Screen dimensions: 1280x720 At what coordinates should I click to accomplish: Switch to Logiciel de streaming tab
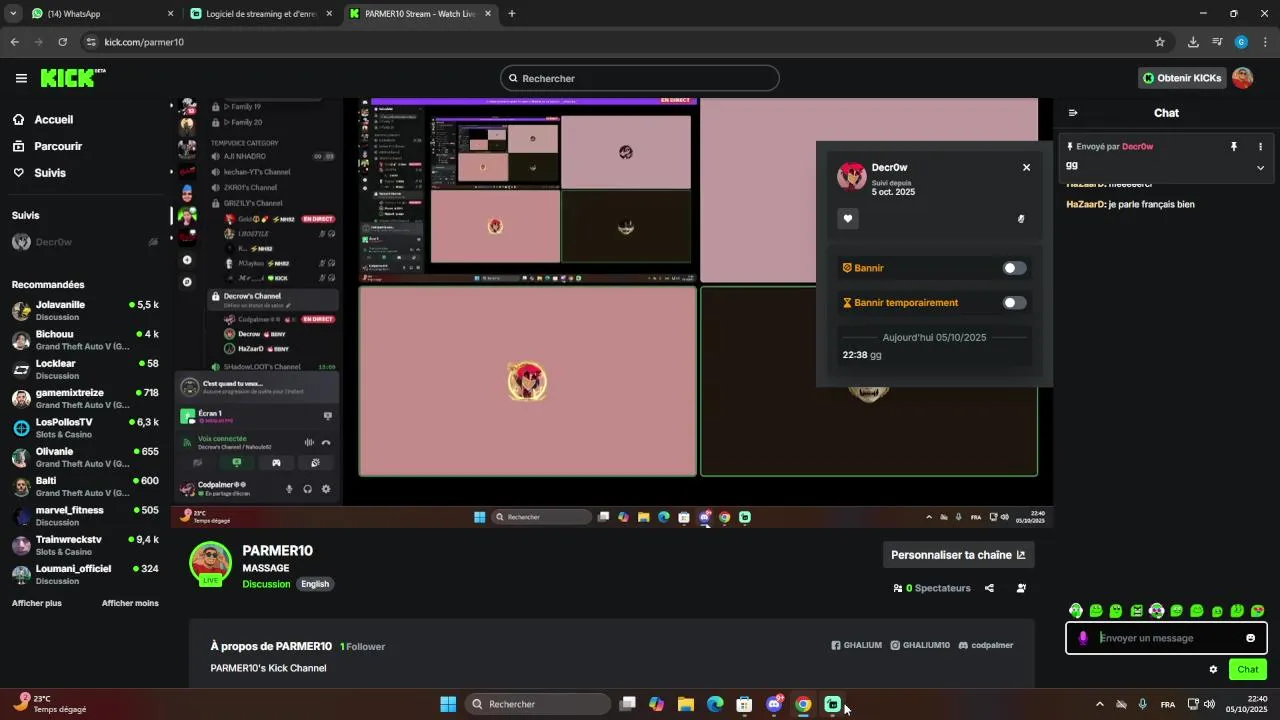point(262,14)
